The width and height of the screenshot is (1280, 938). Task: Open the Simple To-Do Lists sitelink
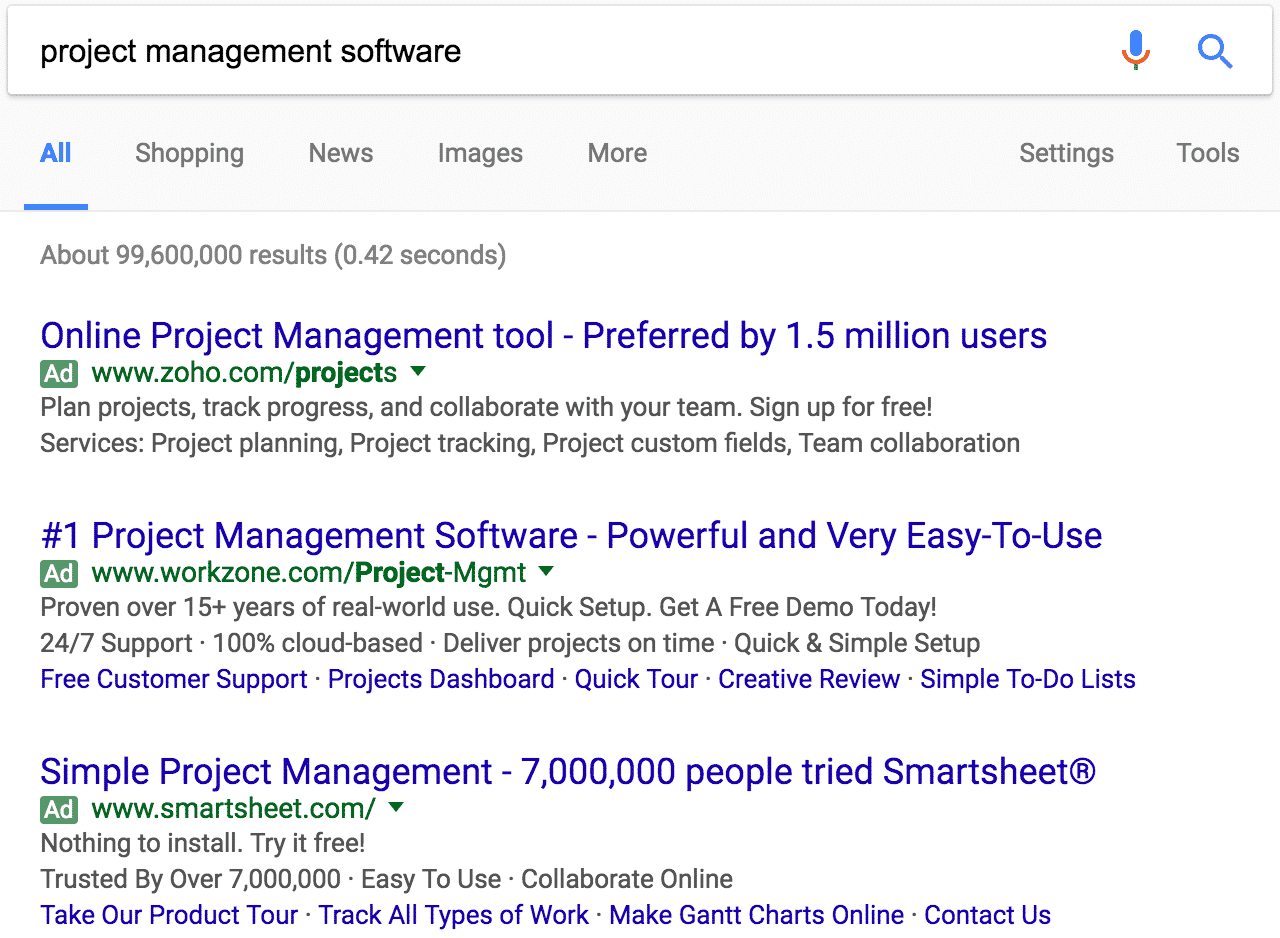1028,679
